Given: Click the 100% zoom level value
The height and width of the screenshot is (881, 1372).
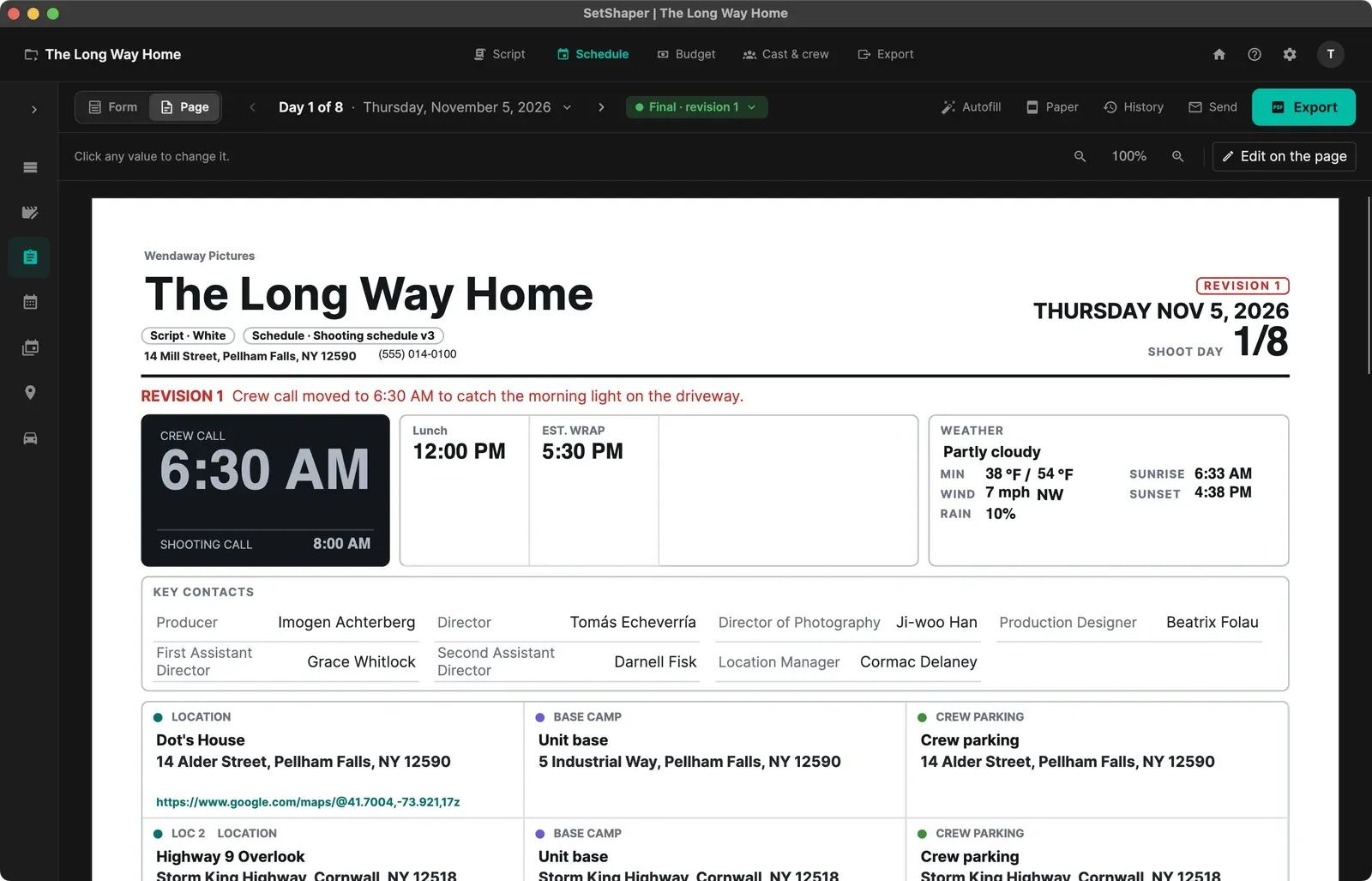Looking at the screenshot, I should 1128,156.
